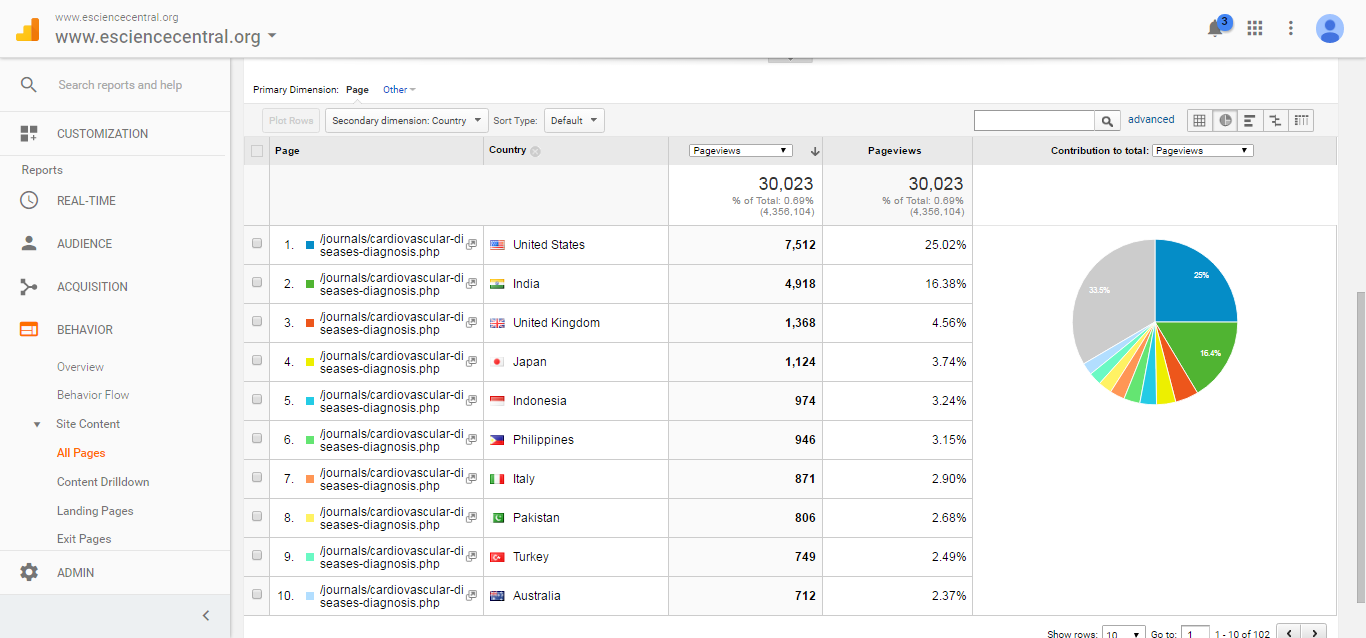
Task: Open United States row page link icon
Action: pyautogui.click(x=472, y=245)
